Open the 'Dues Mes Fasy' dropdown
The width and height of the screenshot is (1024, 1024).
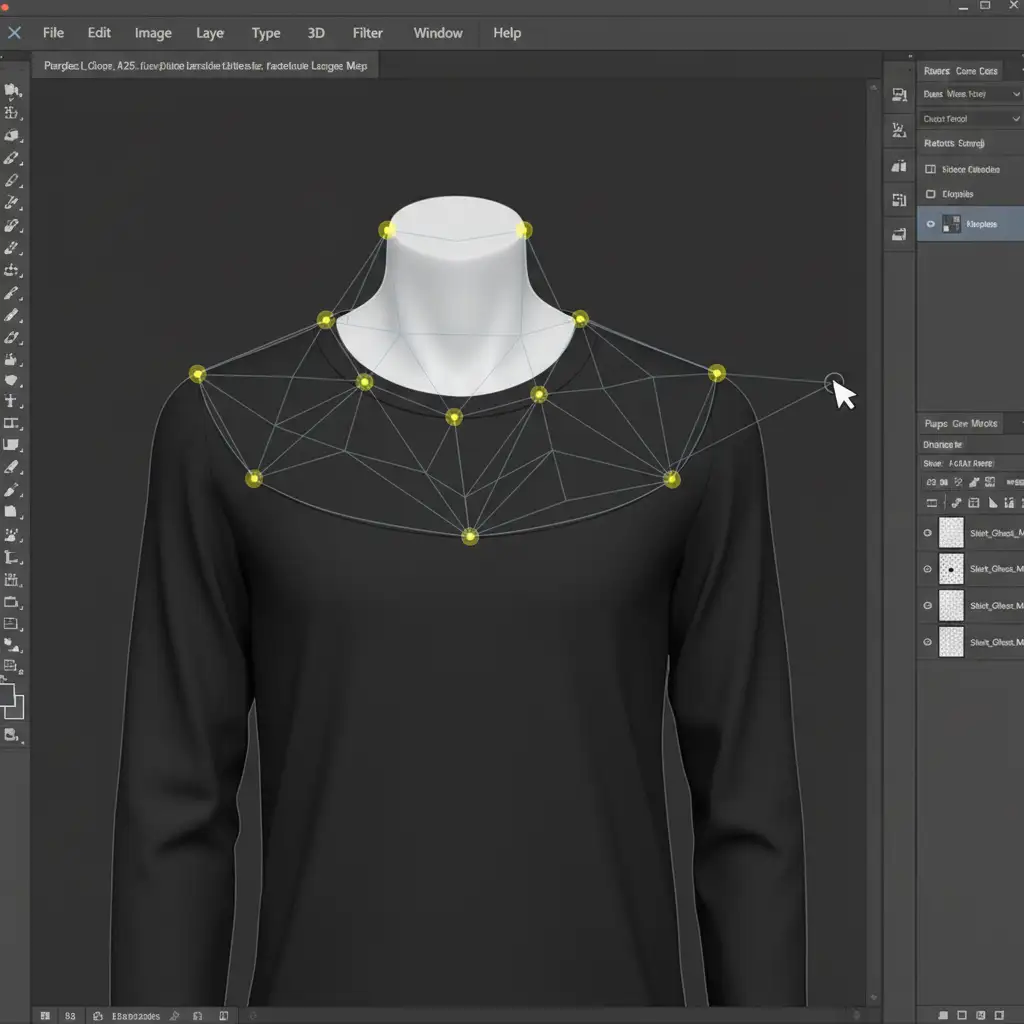click(969, 94)
